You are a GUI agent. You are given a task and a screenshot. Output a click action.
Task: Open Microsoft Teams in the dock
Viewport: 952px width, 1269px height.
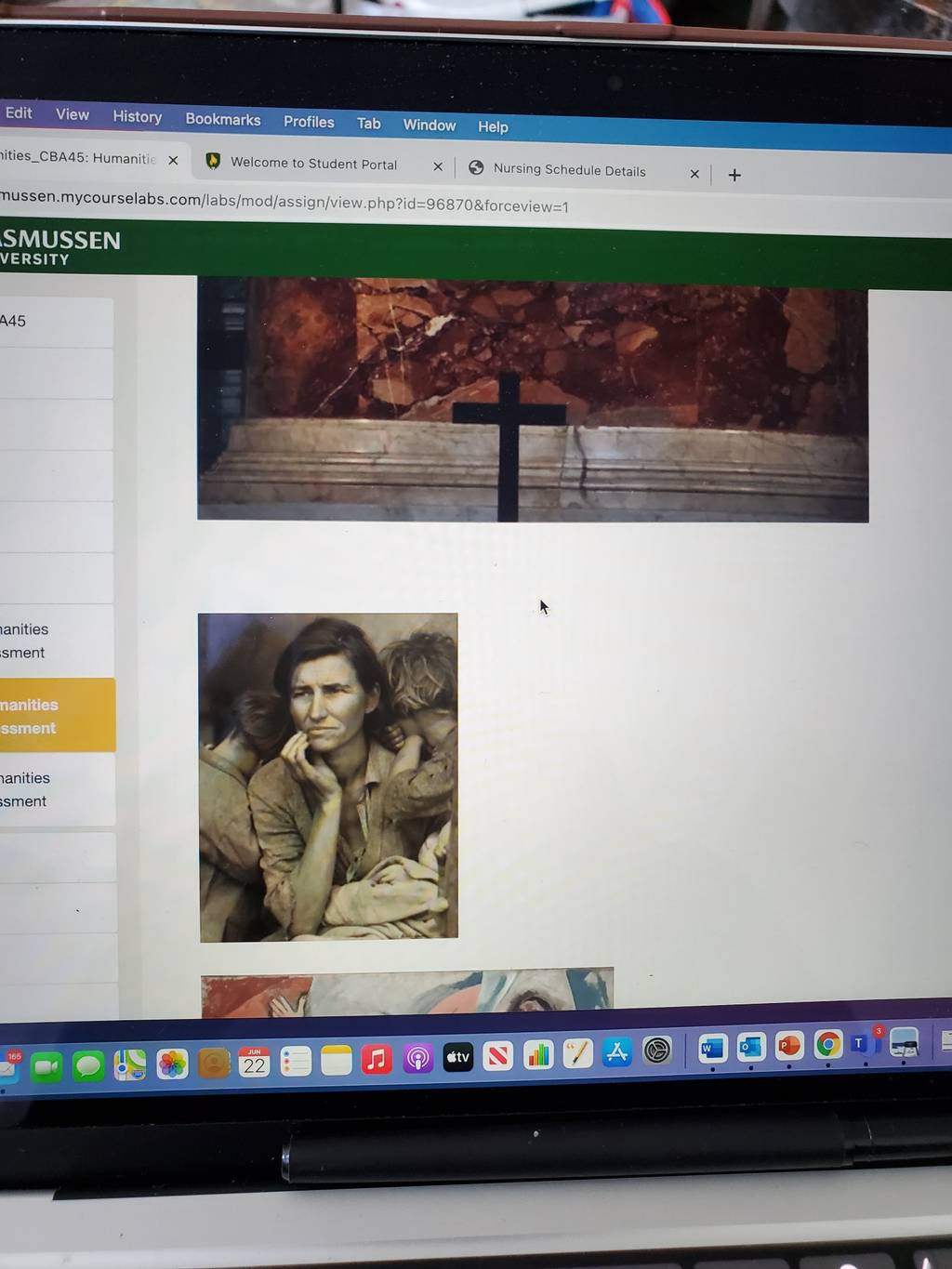(864, 1044)
